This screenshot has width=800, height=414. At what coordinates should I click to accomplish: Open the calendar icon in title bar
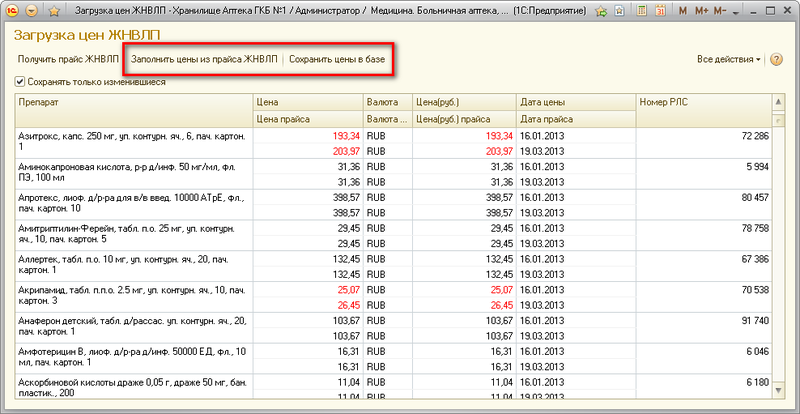[660, 10]
